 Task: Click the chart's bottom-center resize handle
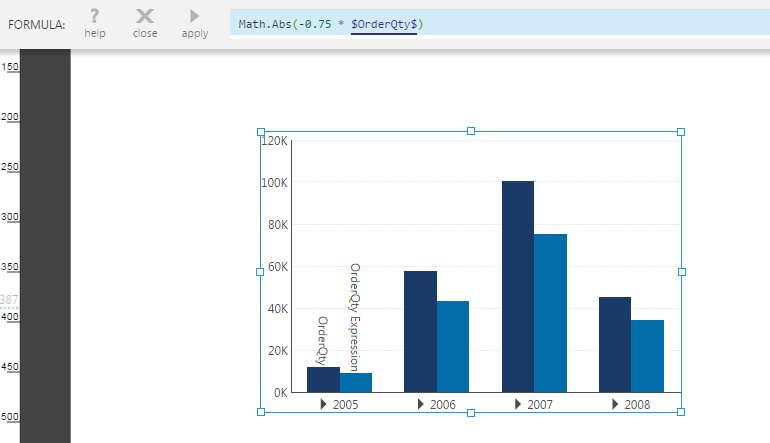(471, 412)
